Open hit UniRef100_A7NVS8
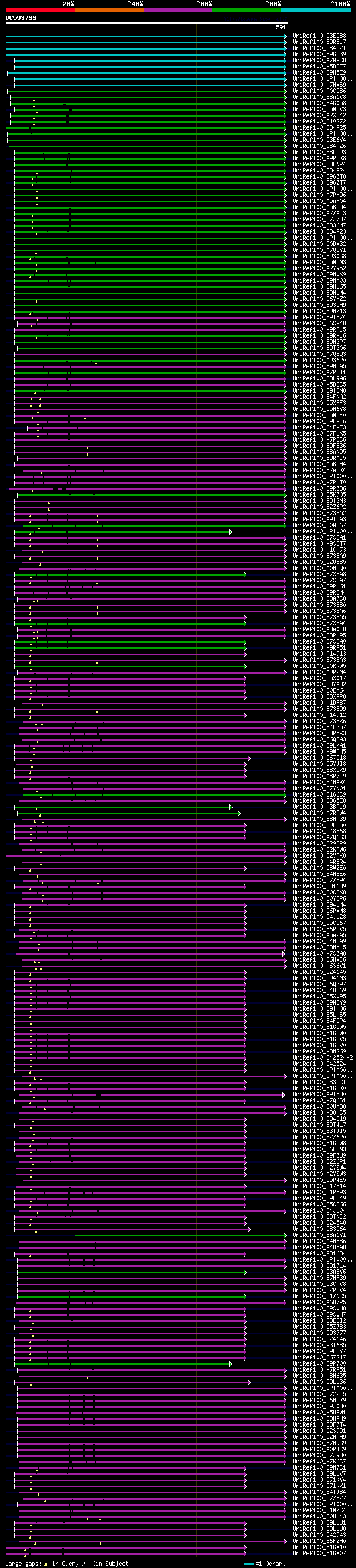The image size is (356, 1568). [319, 60]
